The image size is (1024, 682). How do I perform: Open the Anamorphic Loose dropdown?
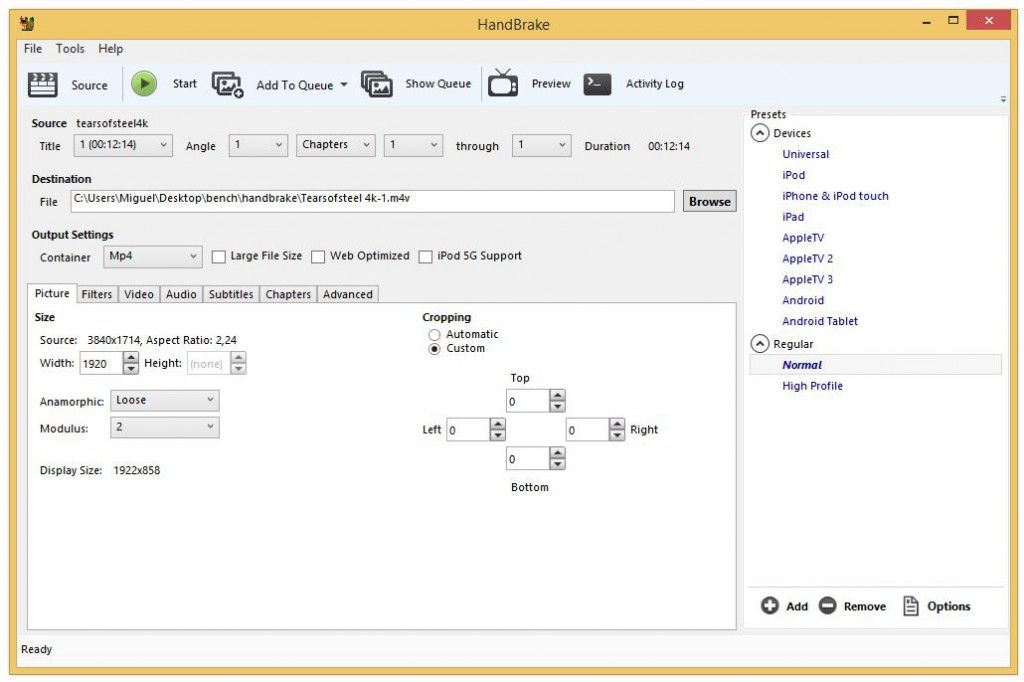(x=165, y=400)
